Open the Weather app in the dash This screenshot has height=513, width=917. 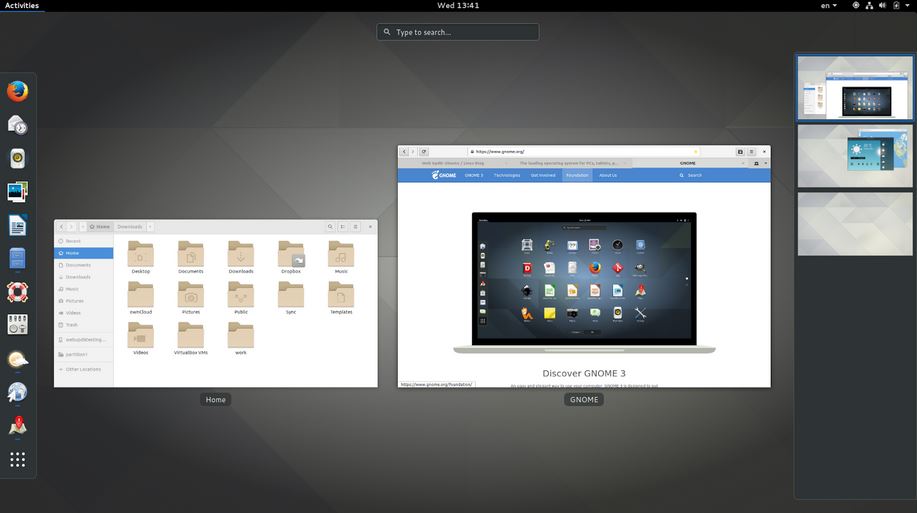18,359
